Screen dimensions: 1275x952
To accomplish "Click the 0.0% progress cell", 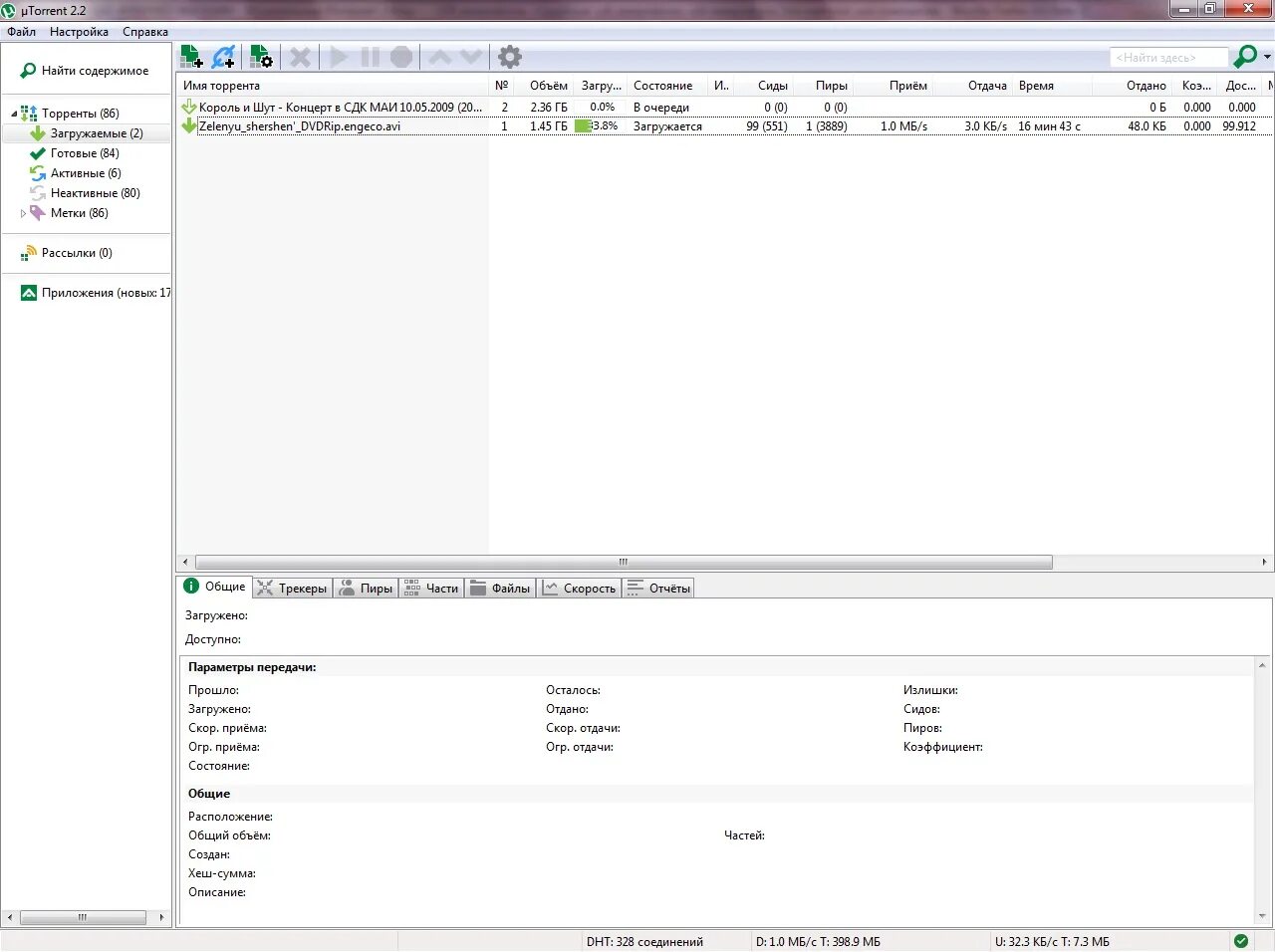I will [x=602, y=107].
